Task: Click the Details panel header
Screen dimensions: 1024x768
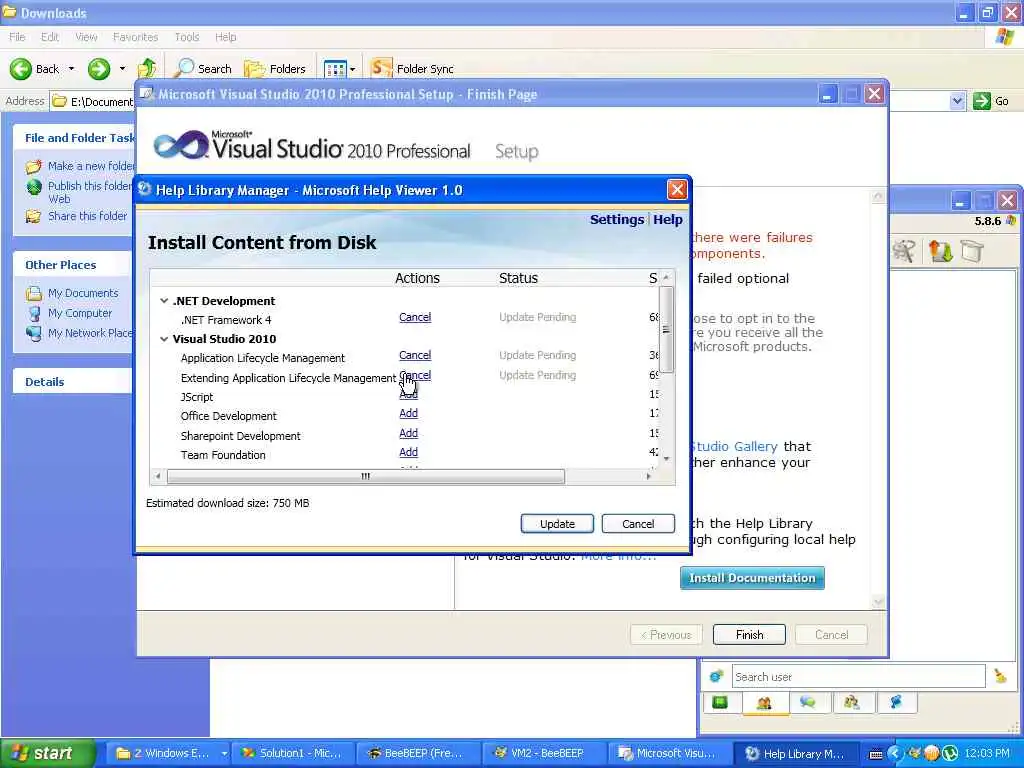Action: coord(72,382)
